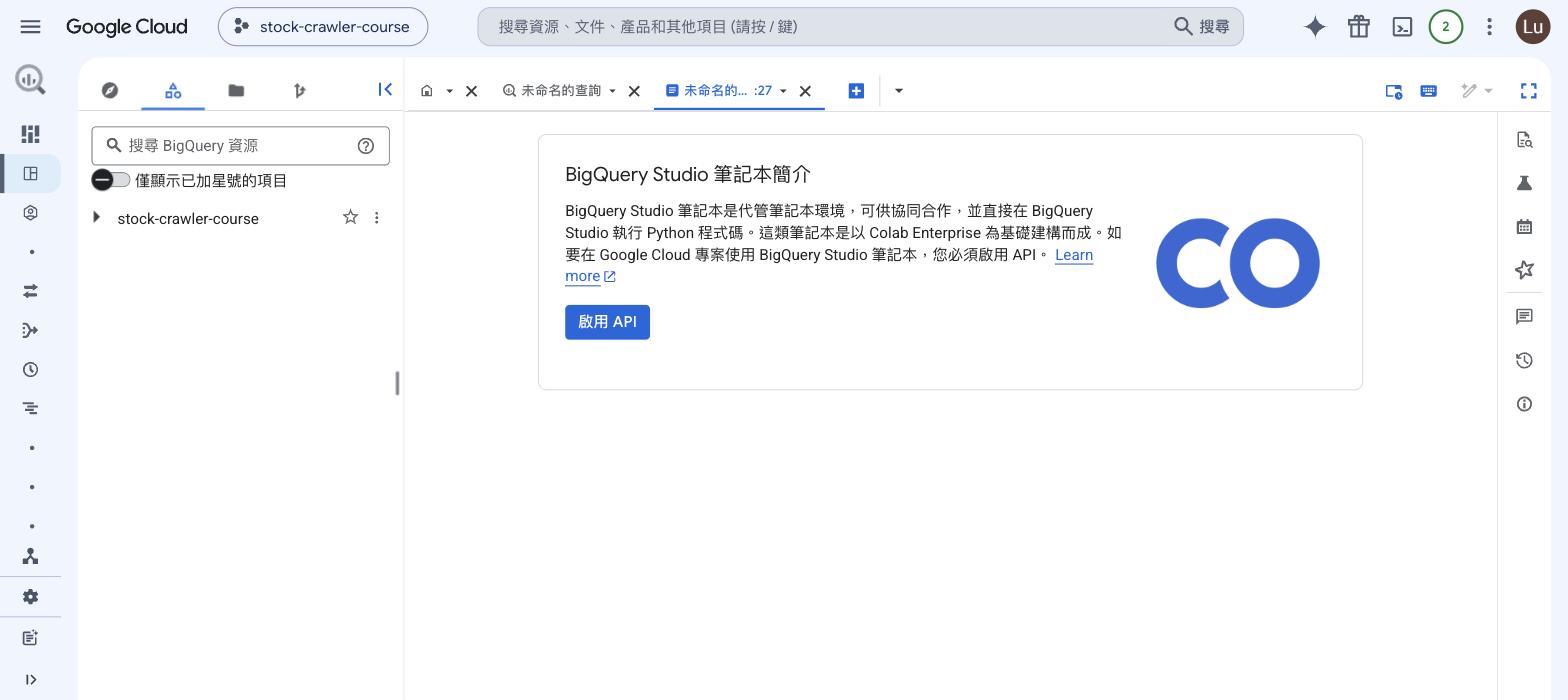The width and height of the screenshot is (1568, 700).
Task: Expand the stock-crawler-course tree node
Action: click(x=97, y=217)
